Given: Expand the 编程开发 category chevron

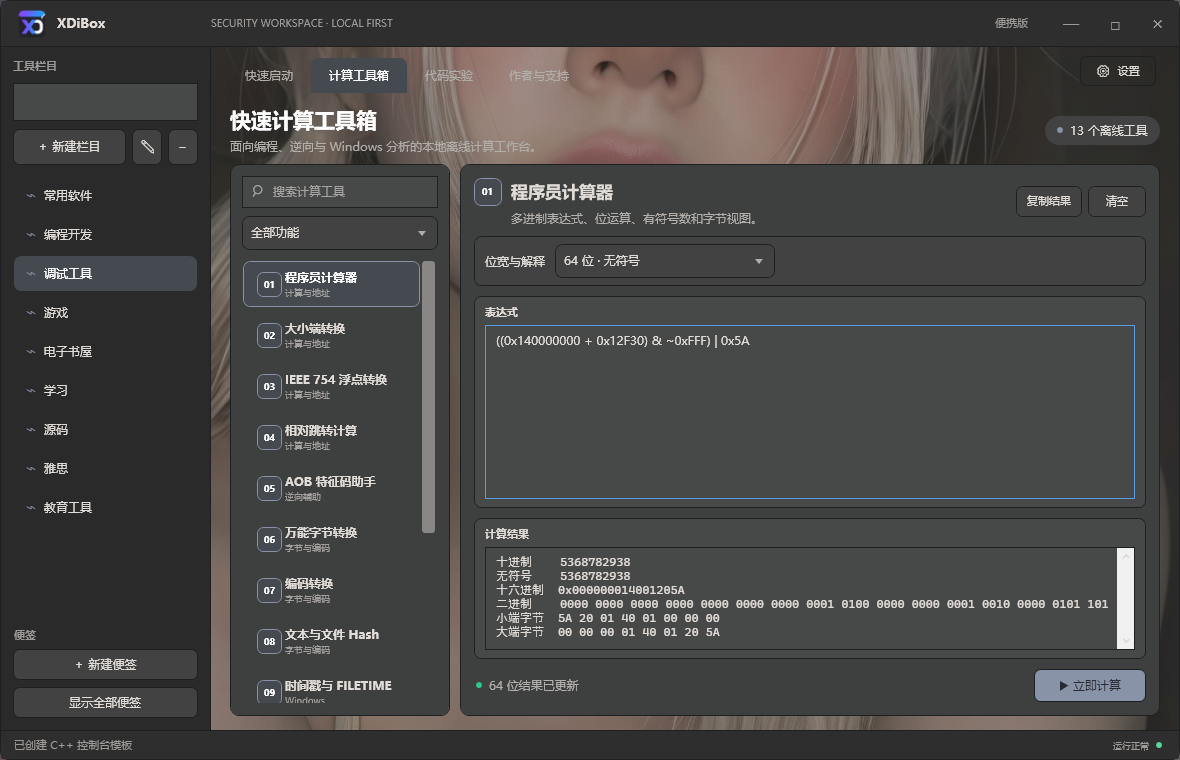Looking at the screenshot, I should (x=31, y=235).
